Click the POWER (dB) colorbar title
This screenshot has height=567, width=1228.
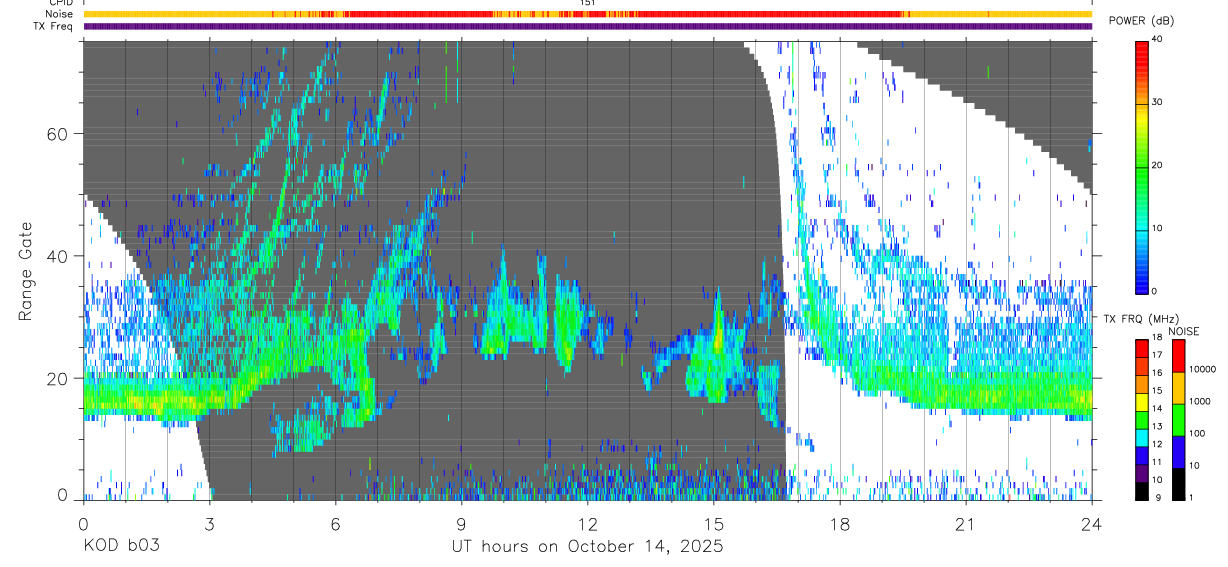(1140, 20)
